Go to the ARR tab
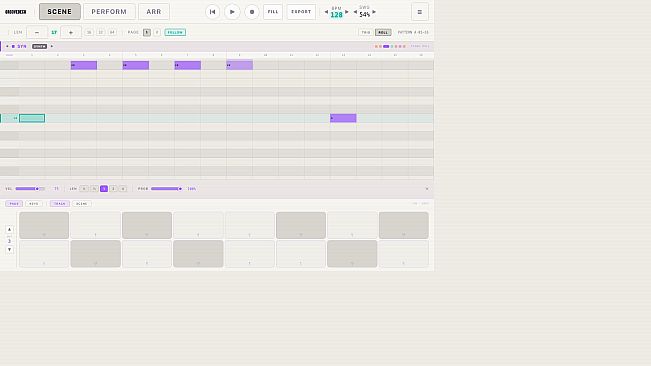651x366 pixels. [154, 12]
